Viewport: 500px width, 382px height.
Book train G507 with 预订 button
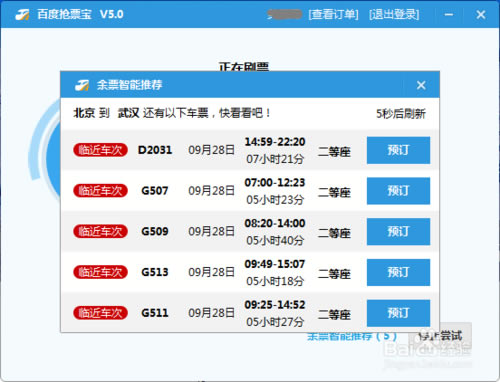pos(398,191)
